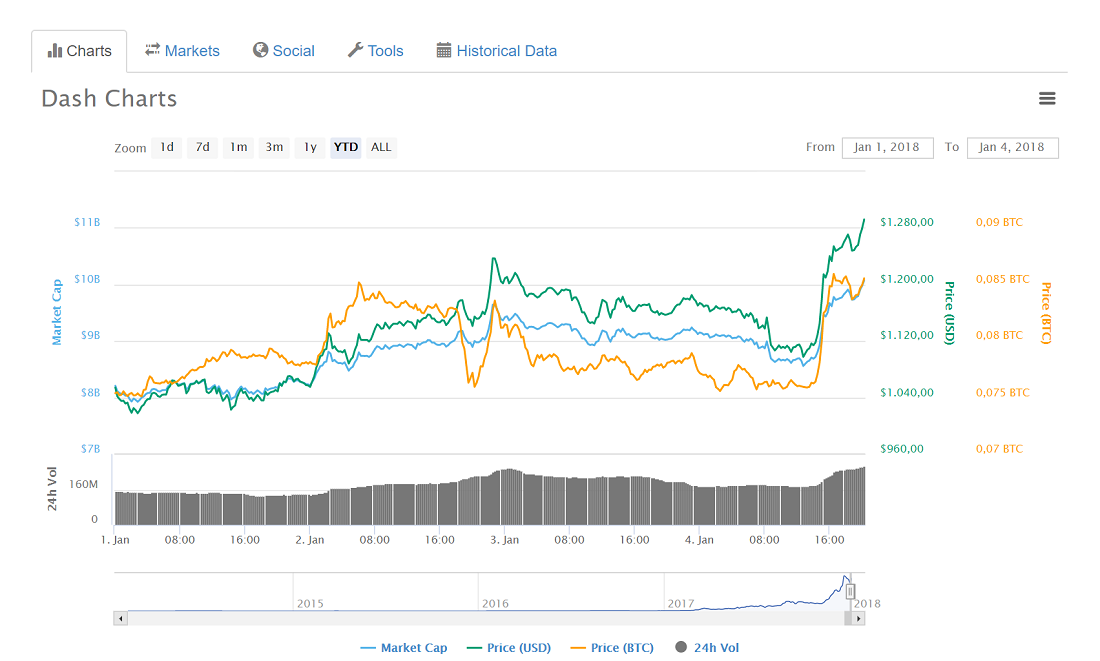Click the 'Dash Charts' heading
The image size is (1100, 661).
(x=109, y=99)
